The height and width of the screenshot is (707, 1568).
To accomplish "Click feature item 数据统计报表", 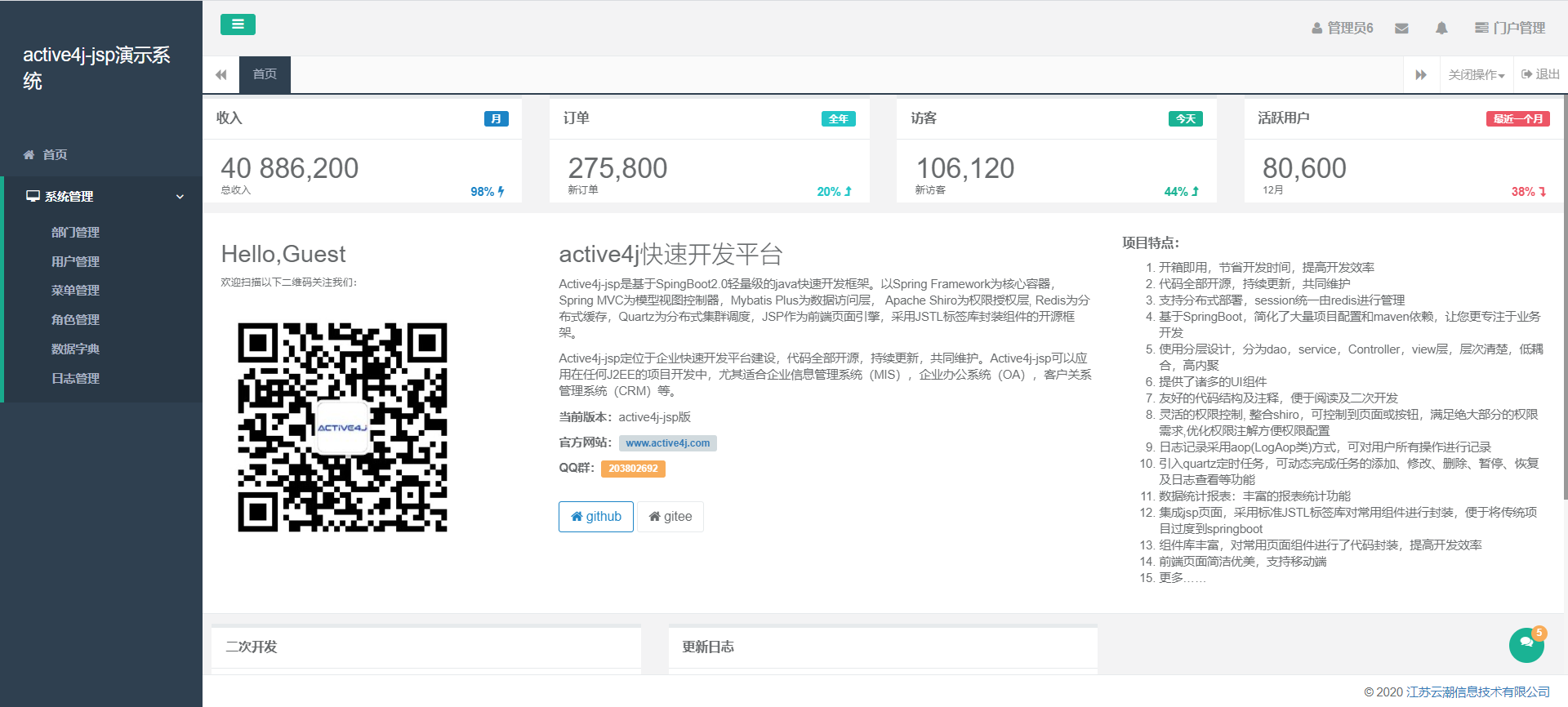I will pyautogui.click(x=1254, y=496).
